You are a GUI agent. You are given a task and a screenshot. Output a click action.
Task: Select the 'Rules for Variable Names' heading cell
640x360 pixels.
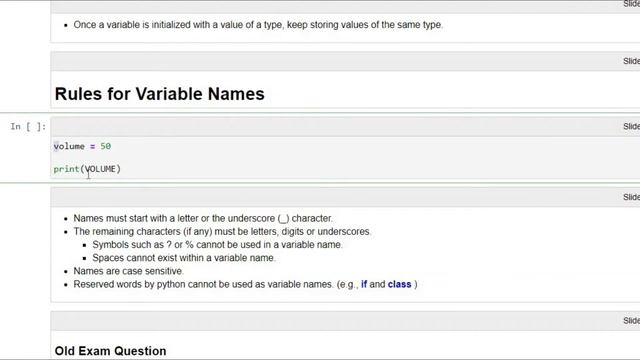[x=160, y=94]
